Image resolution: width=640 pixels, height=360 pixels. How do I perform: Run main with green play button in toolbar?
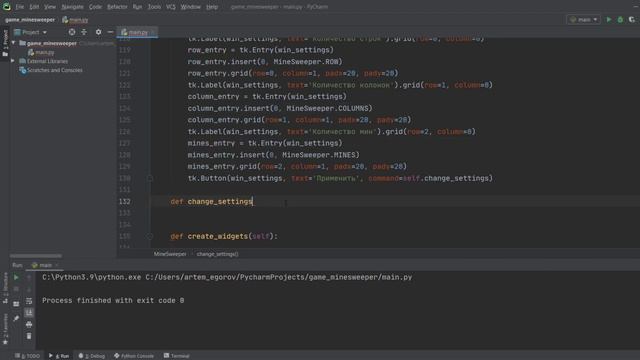[609, 20]
